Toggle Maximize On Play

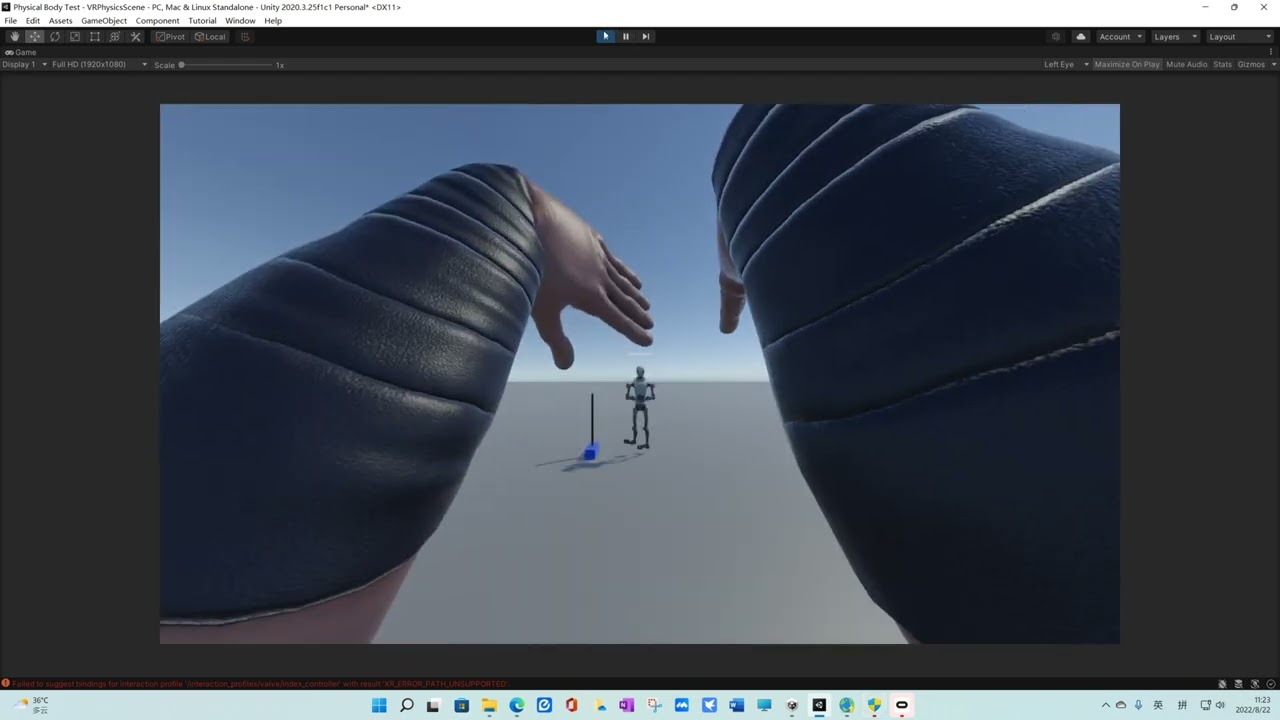(x=1127, y=64)
